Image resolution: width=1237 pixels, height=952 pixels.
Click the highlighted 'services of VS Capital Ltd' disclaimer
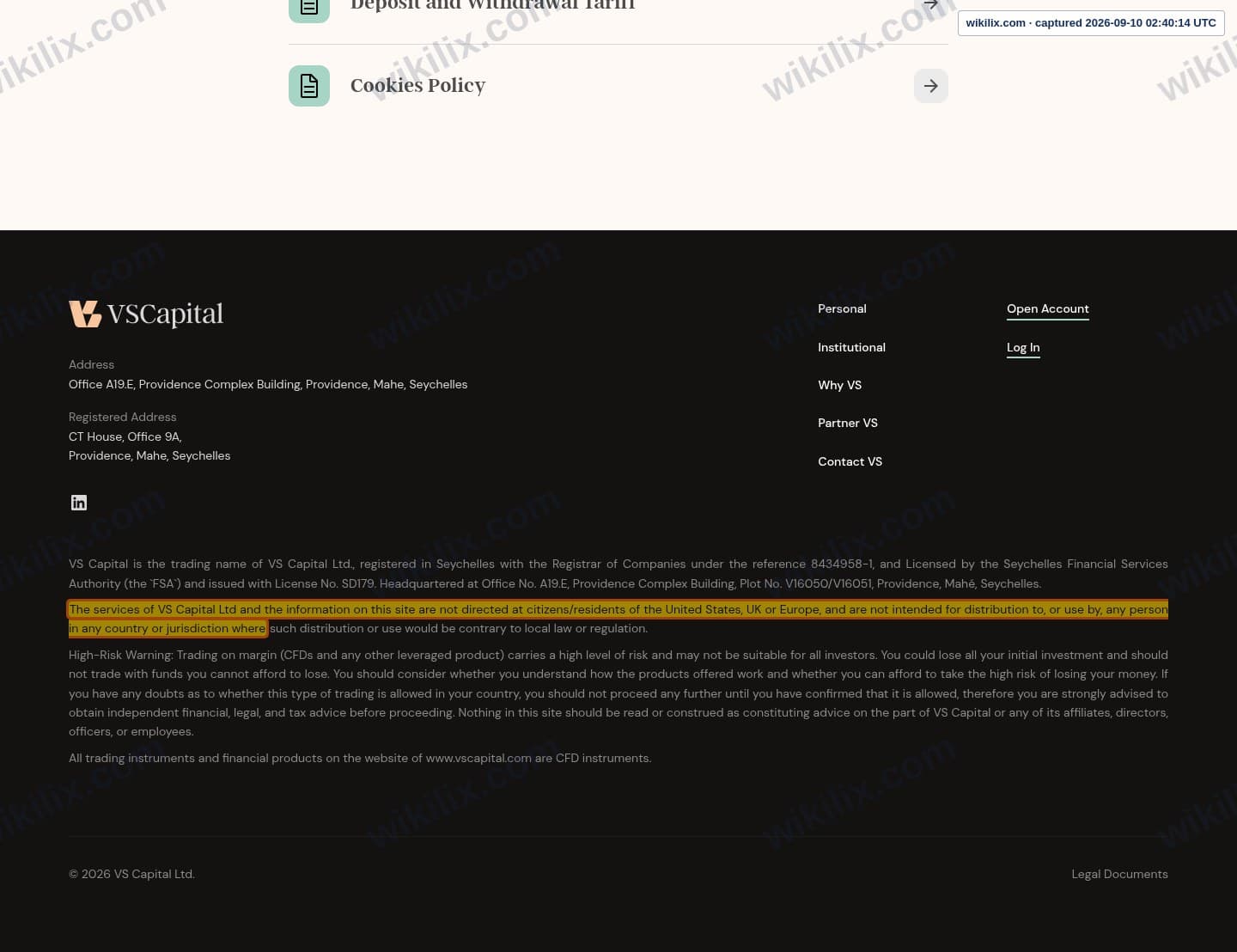618,619
